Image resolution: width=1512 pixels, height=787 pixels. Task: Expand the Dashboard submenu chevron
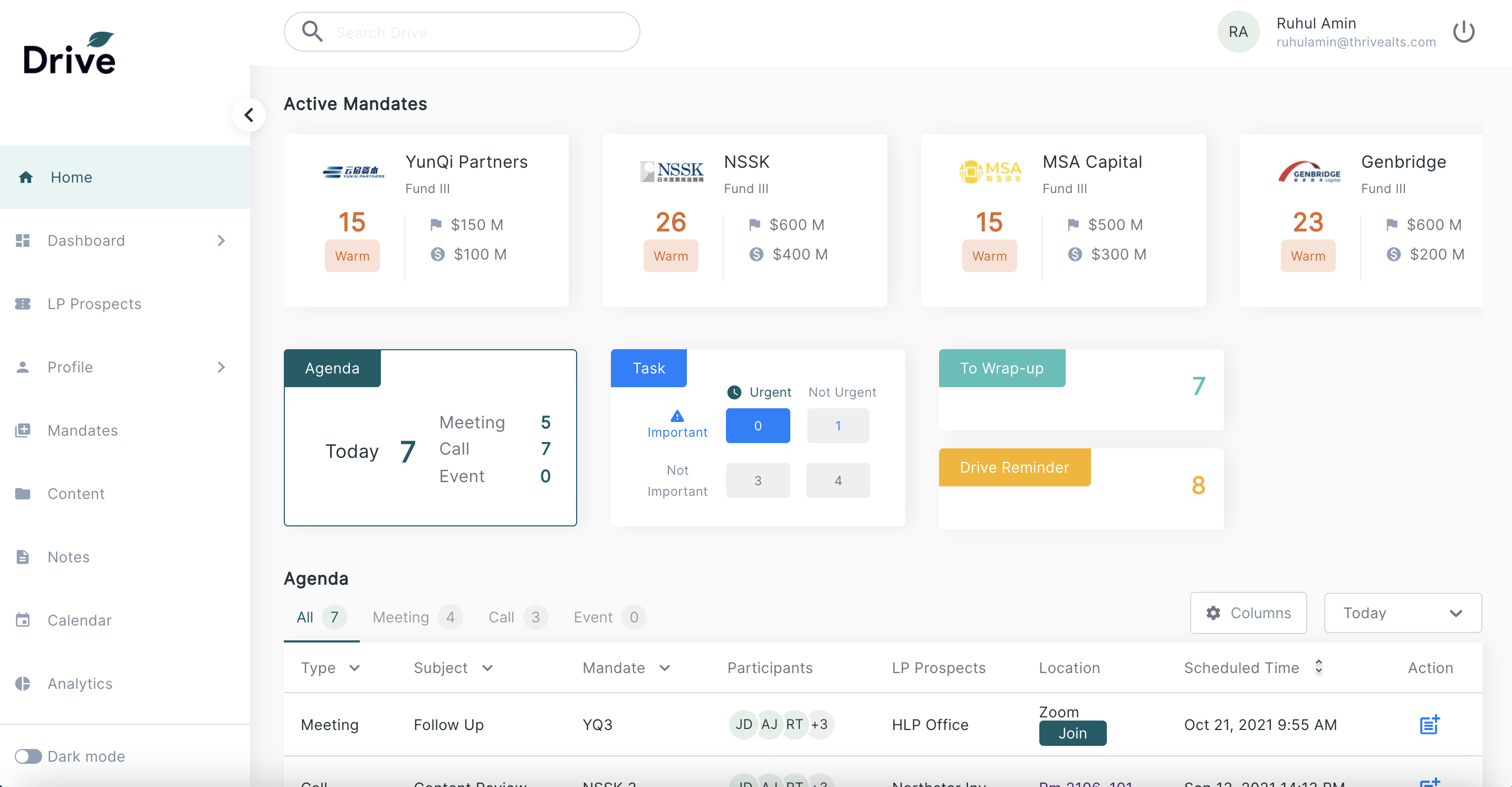click(221, 241)
